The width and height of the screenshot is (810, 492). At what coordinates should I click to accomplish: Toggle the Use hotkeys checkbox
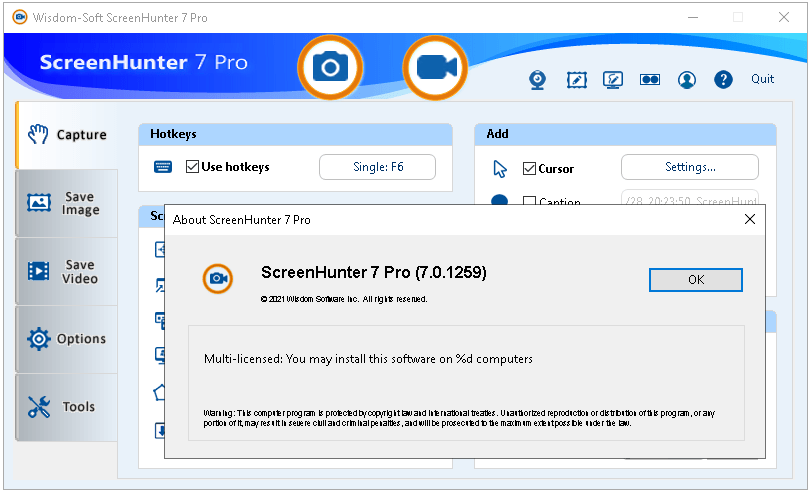(x=192, y=167)
